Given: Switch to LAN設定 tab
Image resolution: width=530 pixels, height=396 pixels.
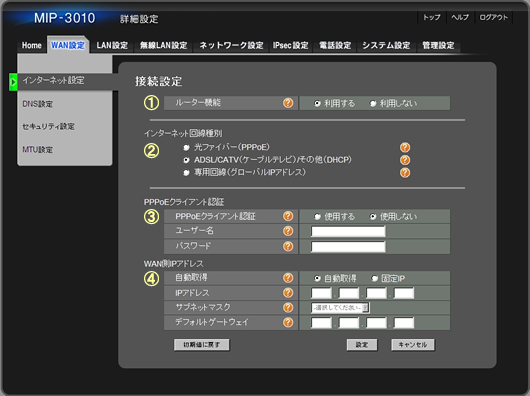Looking at the screenshot, I should point(112,45).
